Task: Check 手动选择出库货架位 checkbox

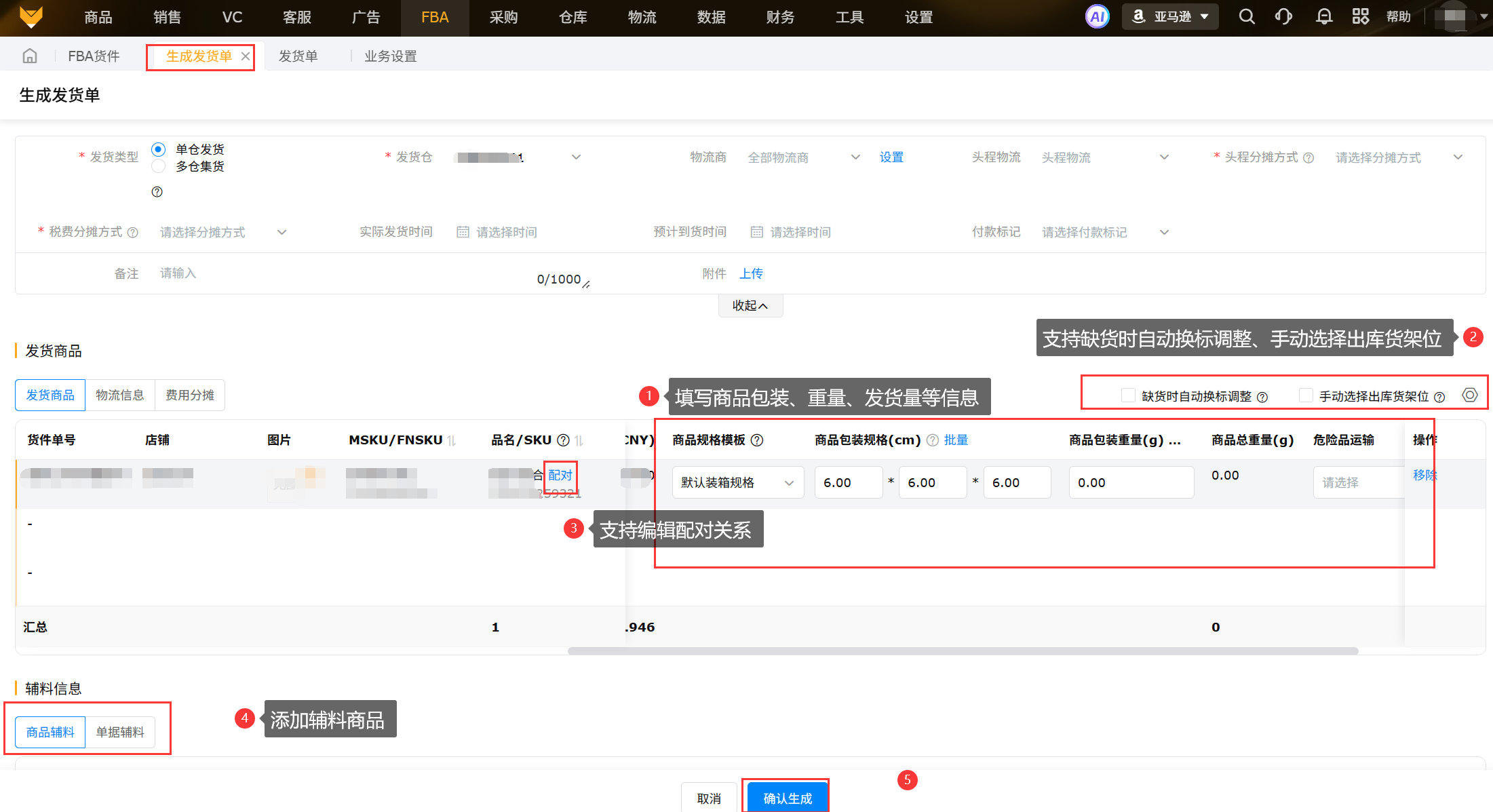Action: click(x=1305, y=395)
